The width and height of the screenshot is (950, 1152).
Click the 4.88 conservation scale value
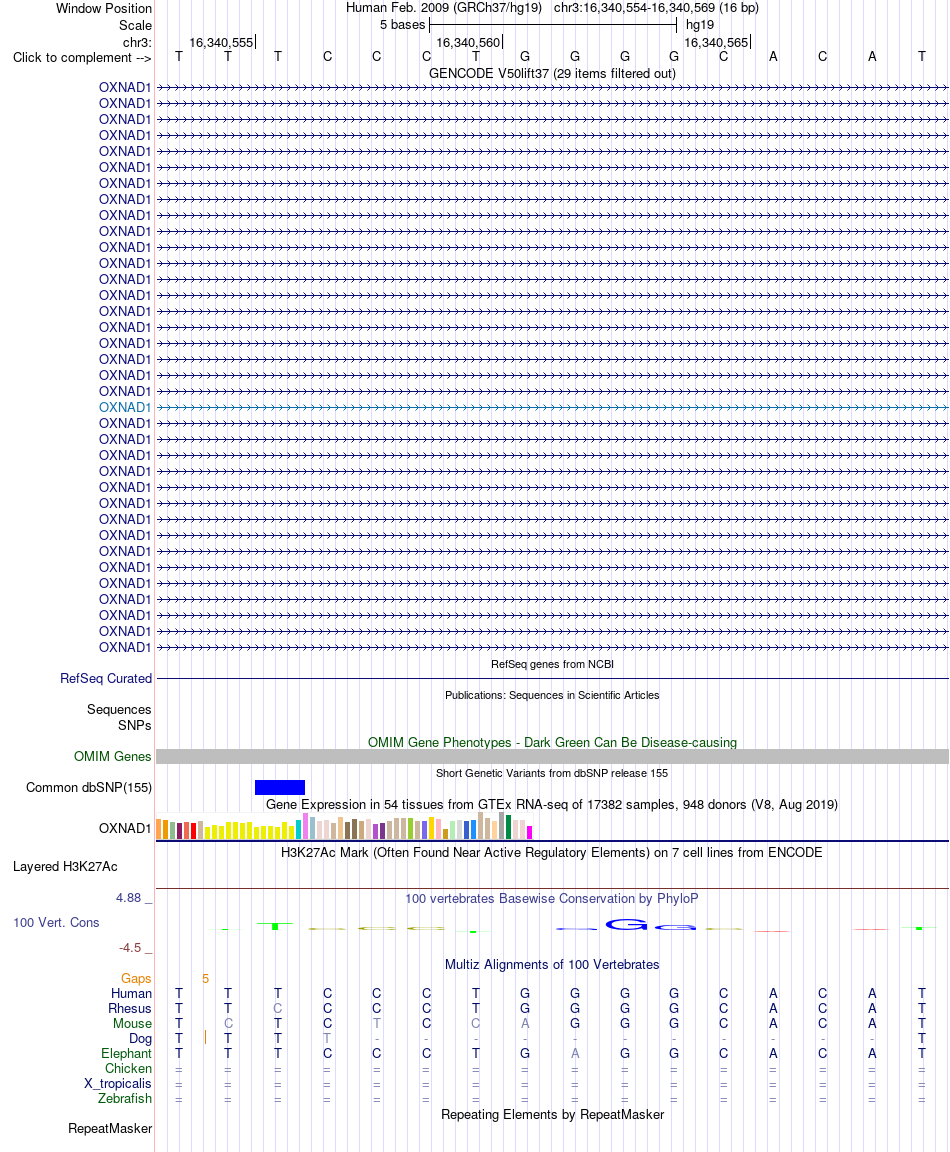128,897
